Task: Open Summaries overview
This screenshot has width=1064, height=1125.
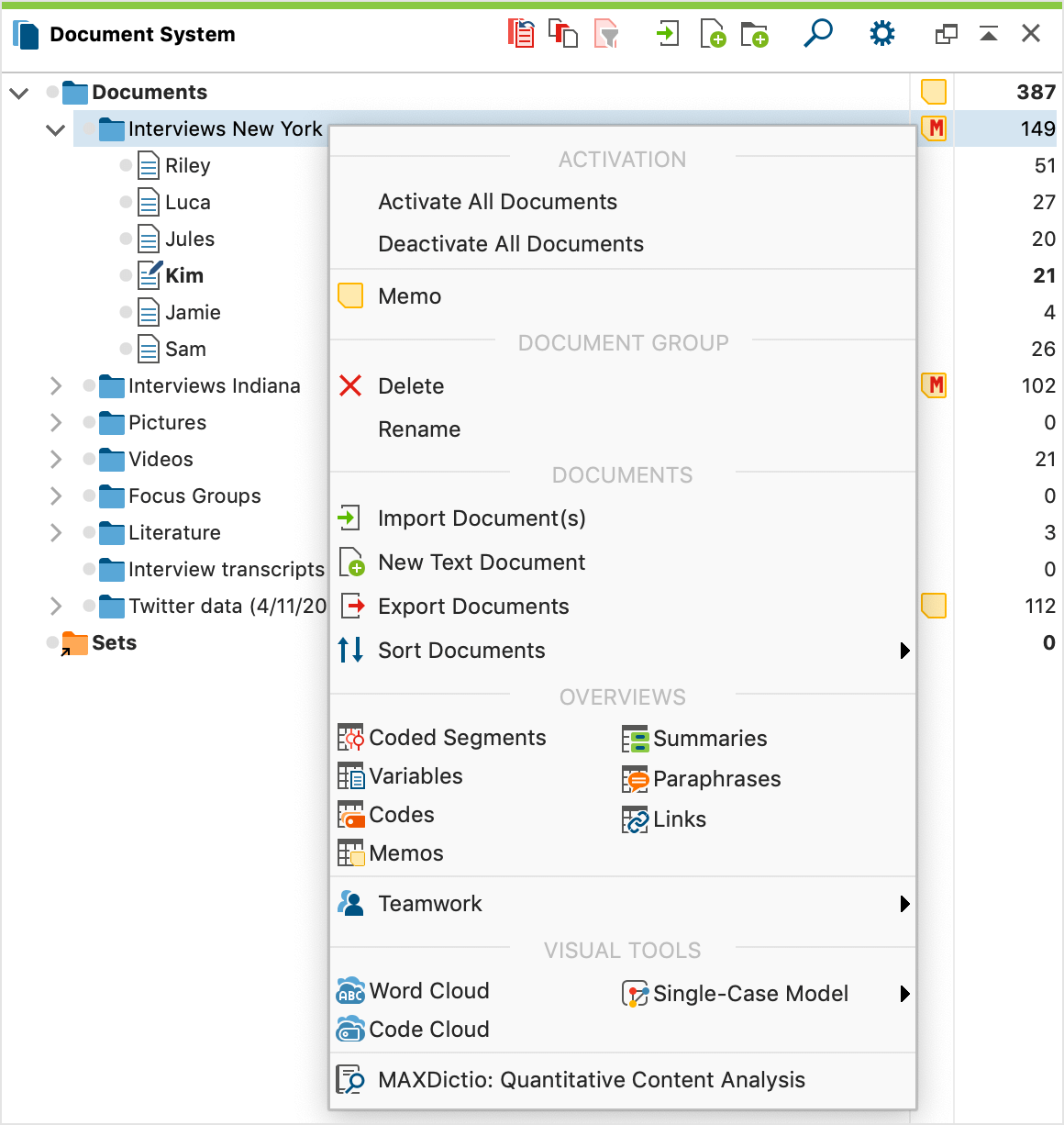Action: [x=694, y=739]
